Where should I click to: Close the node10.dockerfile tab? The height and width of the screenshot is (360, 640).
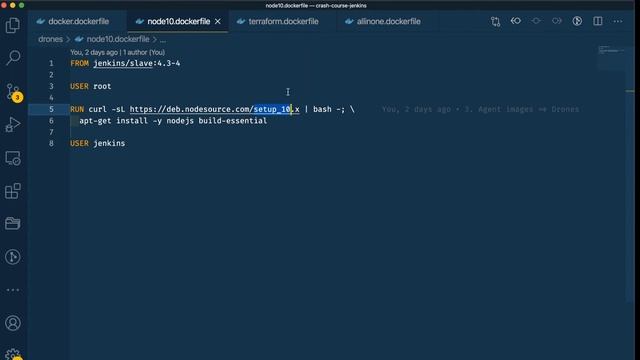pos(218,21)
